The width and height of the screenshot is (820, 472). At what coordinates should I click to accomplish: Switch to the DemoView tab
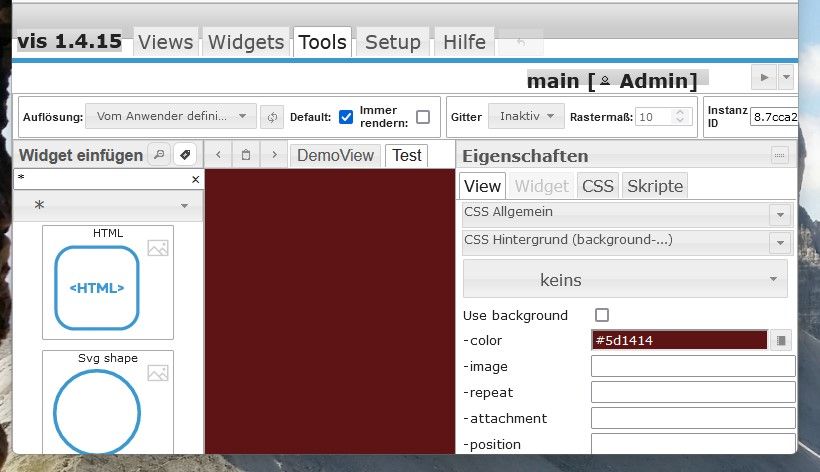coord(335,155)
